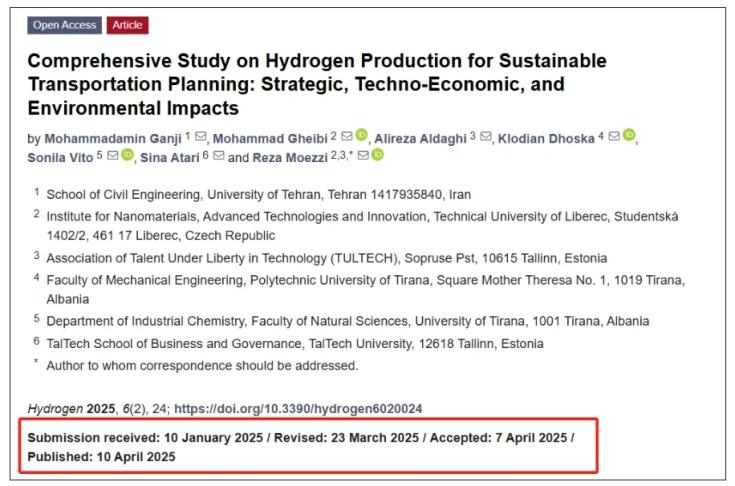Open author link Sina Atari

click(170, 157)
